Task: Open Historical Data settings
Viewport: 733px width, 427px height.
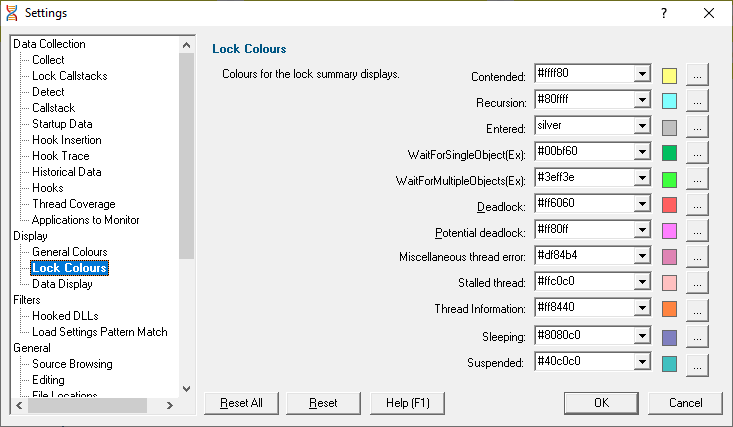Action: pos(67,172)
